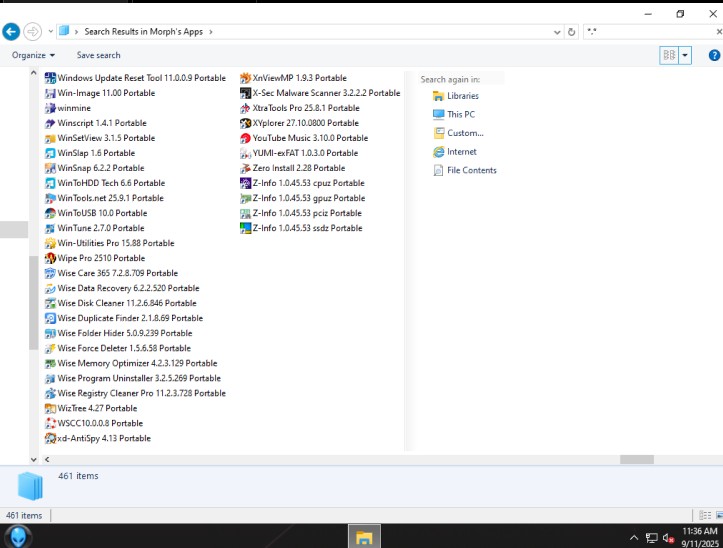Select the Winscript 1.4.1 Portable icon

coord(50,123)
